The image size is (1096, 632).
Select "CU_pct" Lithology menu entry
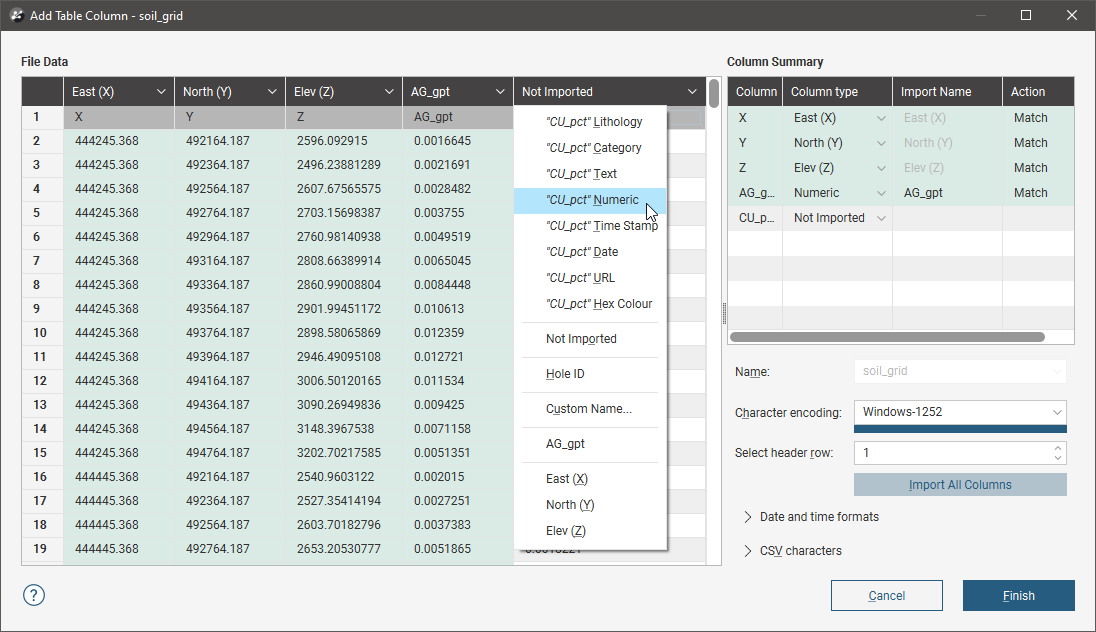(593, 122)
